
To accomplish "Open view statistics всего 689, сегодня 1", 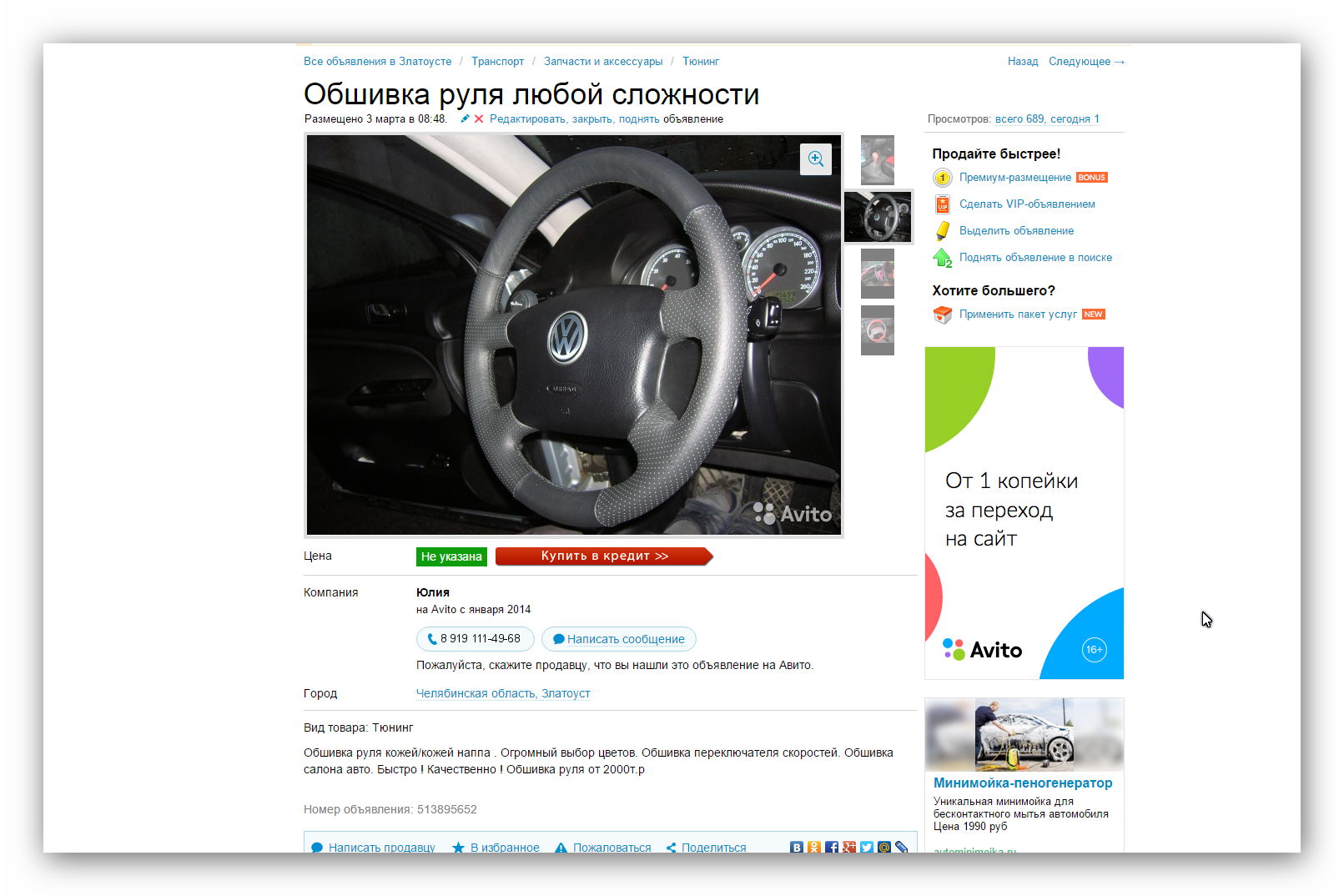I will pos(1047,119).
